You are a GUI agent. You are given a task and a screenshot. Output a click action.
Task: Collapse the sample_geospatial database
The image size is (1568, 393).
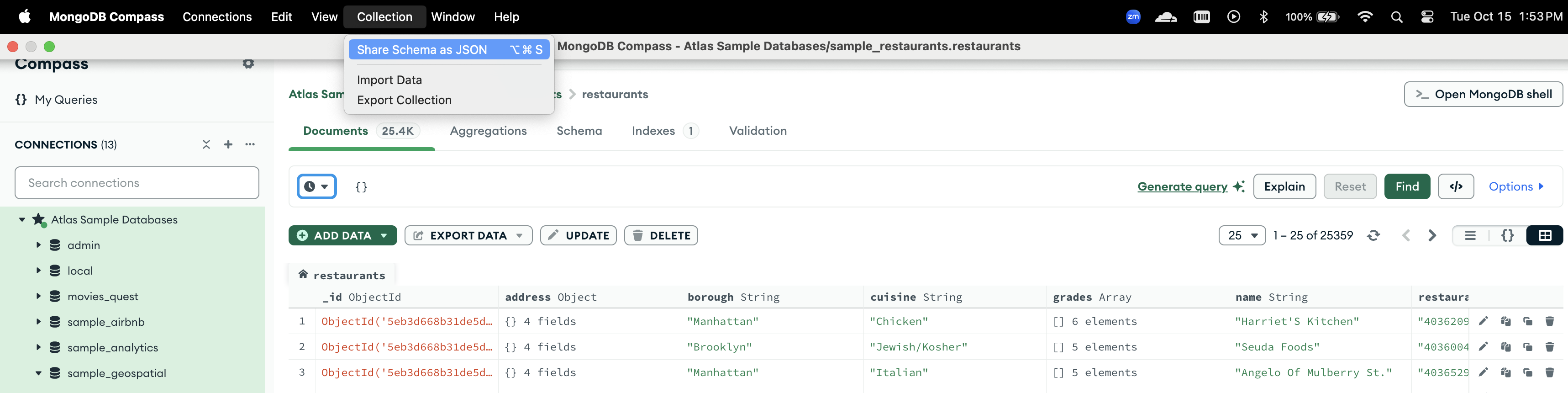click(38, 373)
